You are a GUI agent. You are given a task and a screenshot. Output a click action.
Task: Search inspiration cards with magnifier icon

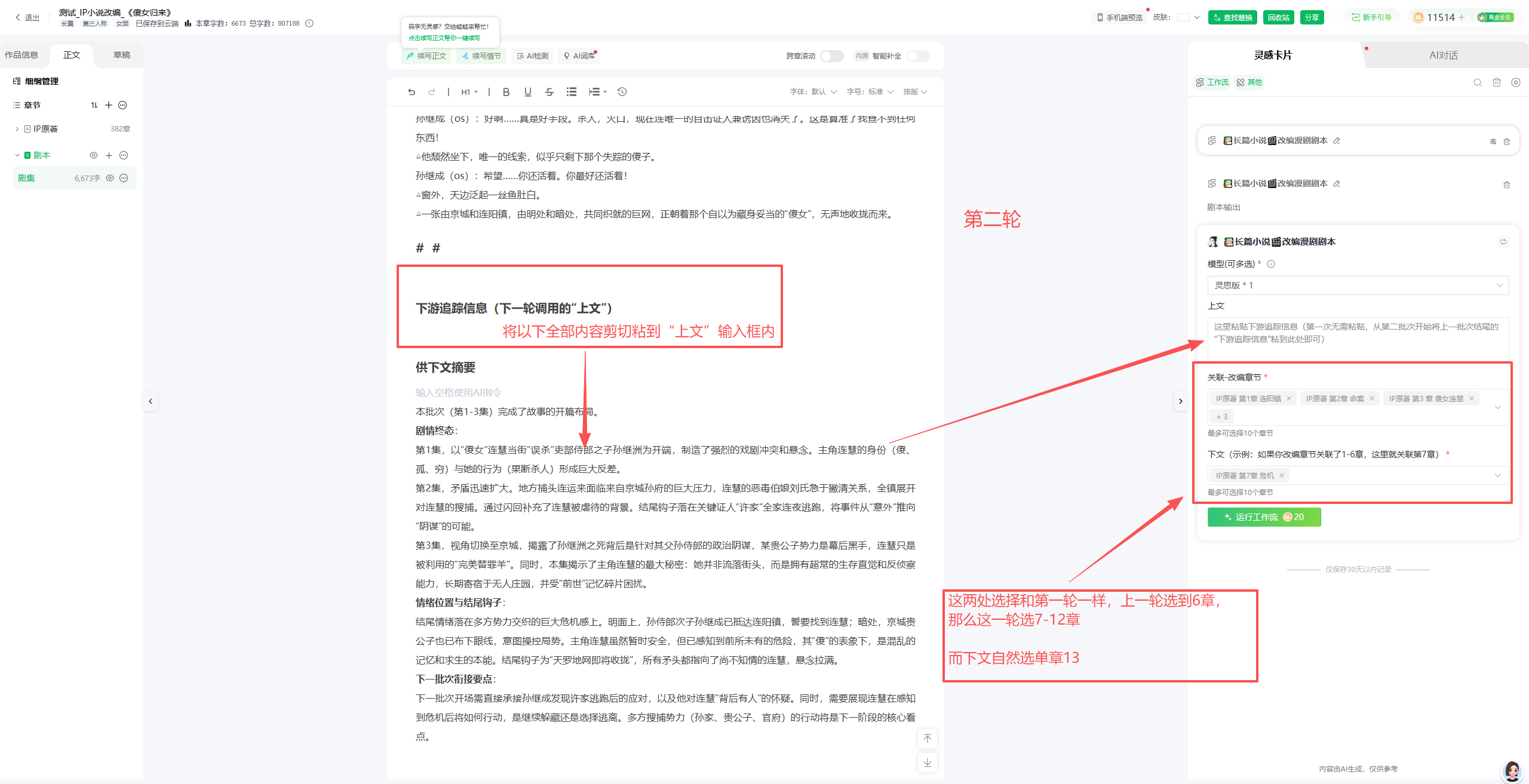point(1478,82)
